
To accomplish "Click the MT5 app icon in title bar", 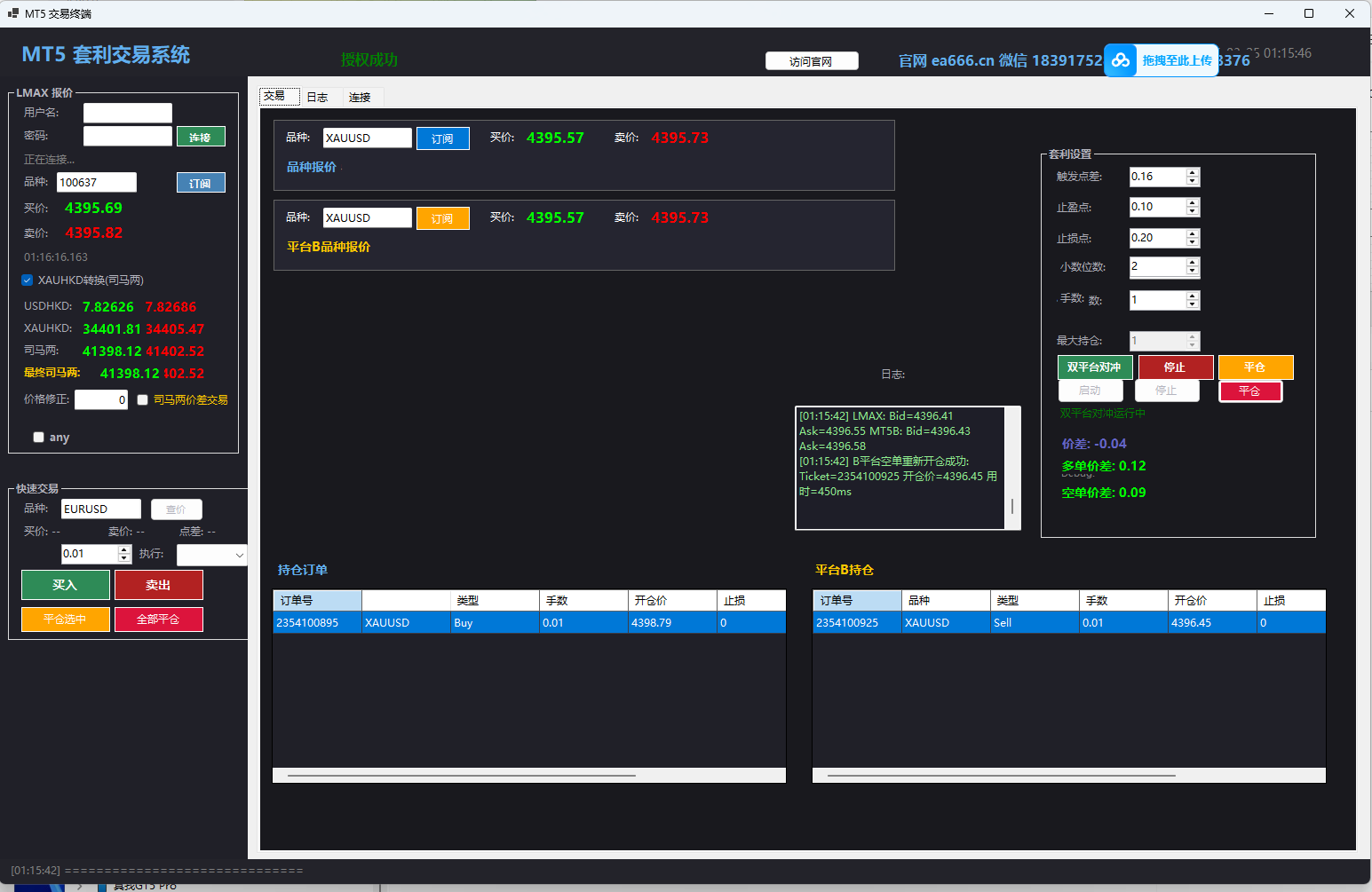I will pyautogui.click(x=12, y=13).
